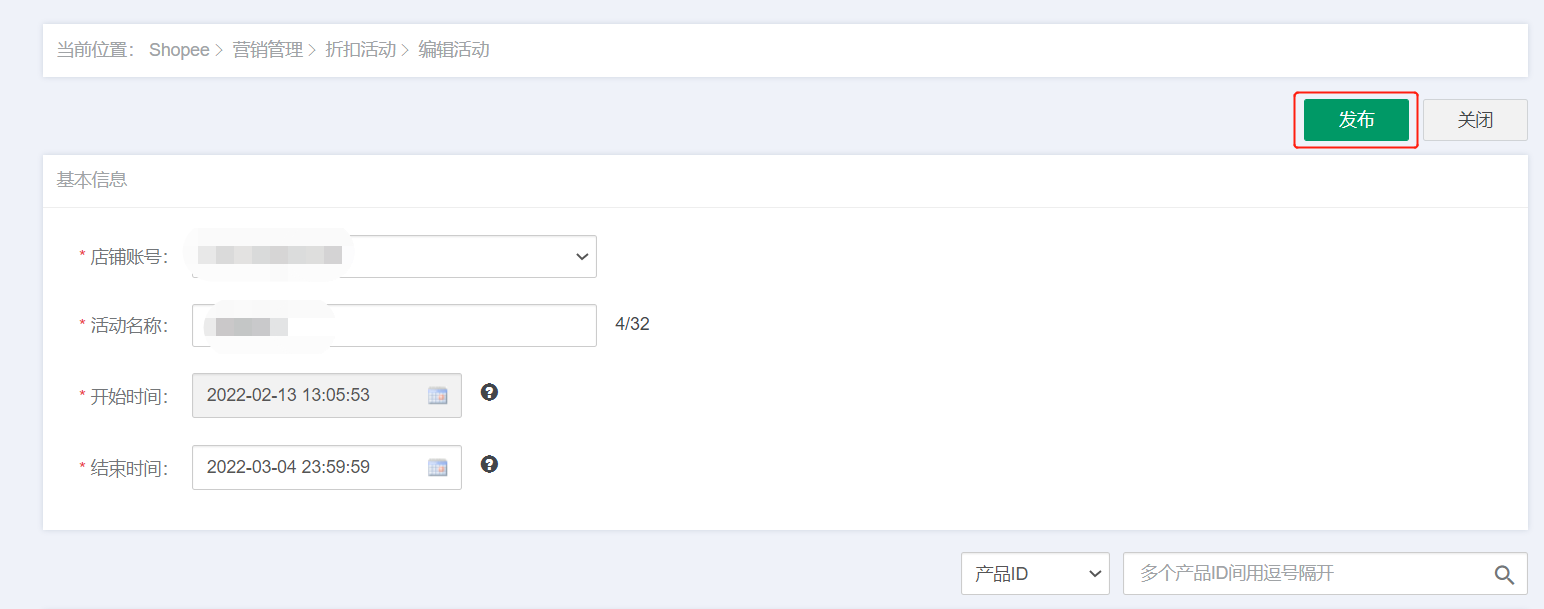Click the 基本信息 section header
Screen dimensions: 1544x609
click(92, 180)
